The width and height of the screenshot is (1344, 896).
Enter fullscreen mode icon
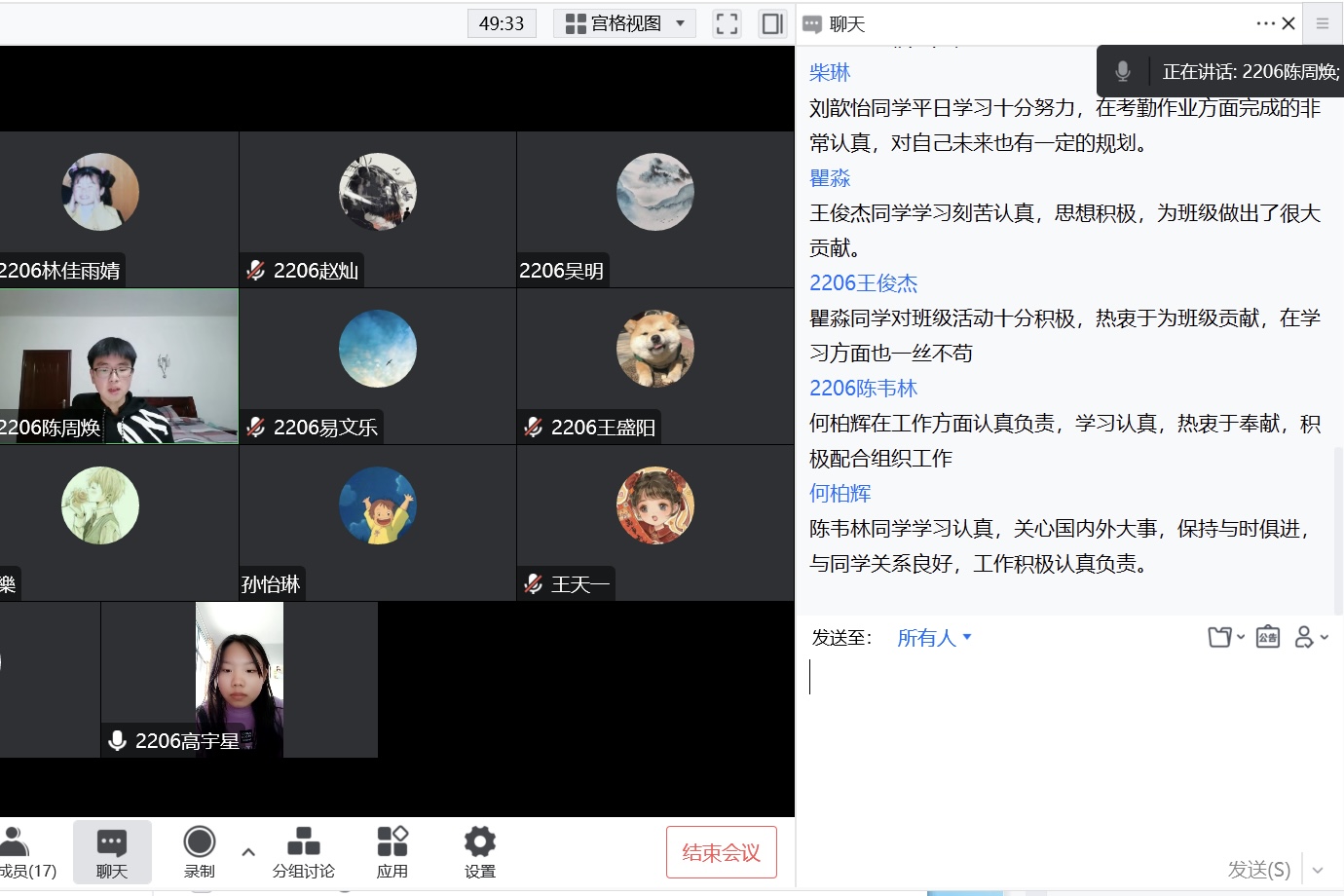click(x=727, y=23)
